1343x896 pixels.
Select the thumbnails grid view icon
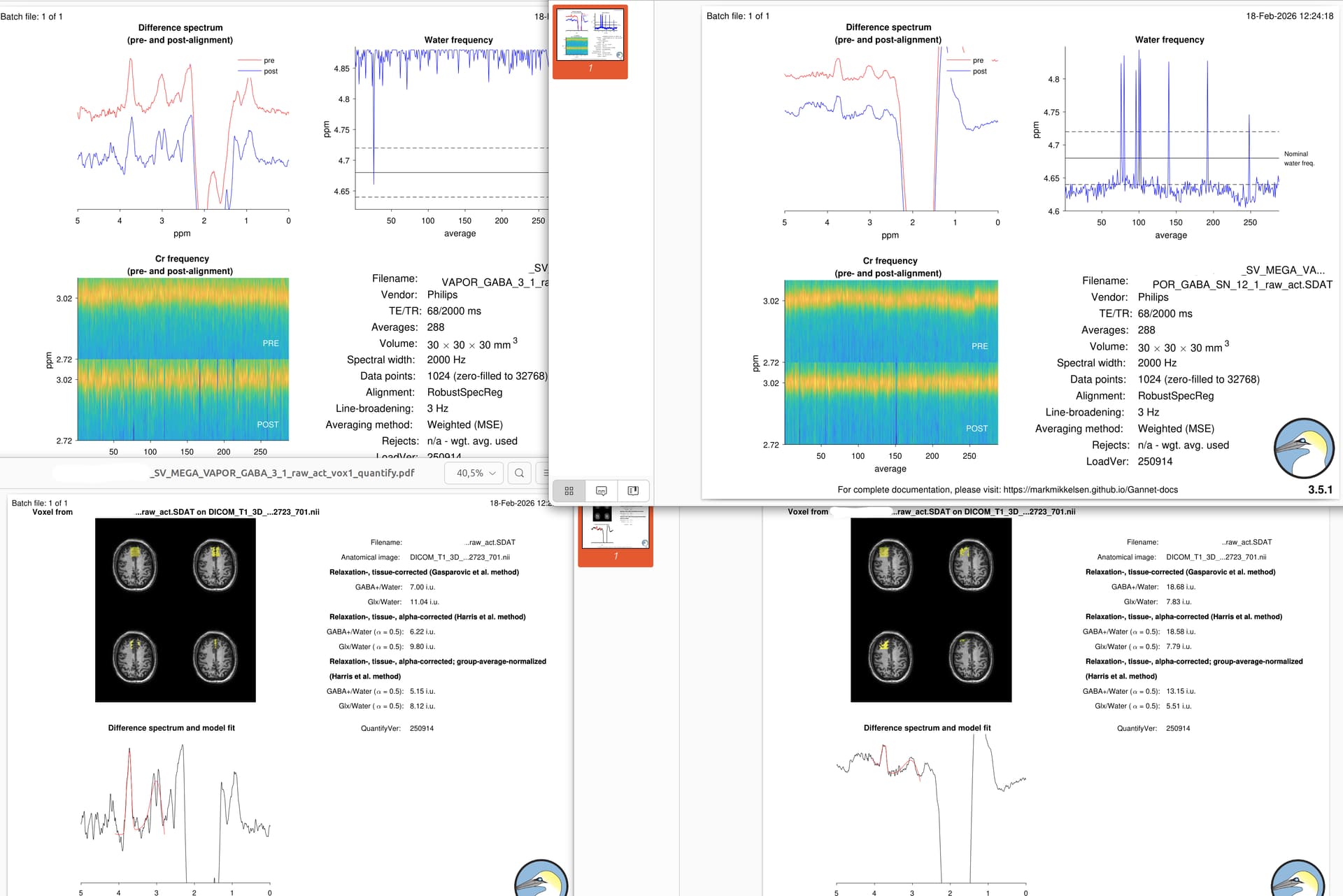pos(569,491)
